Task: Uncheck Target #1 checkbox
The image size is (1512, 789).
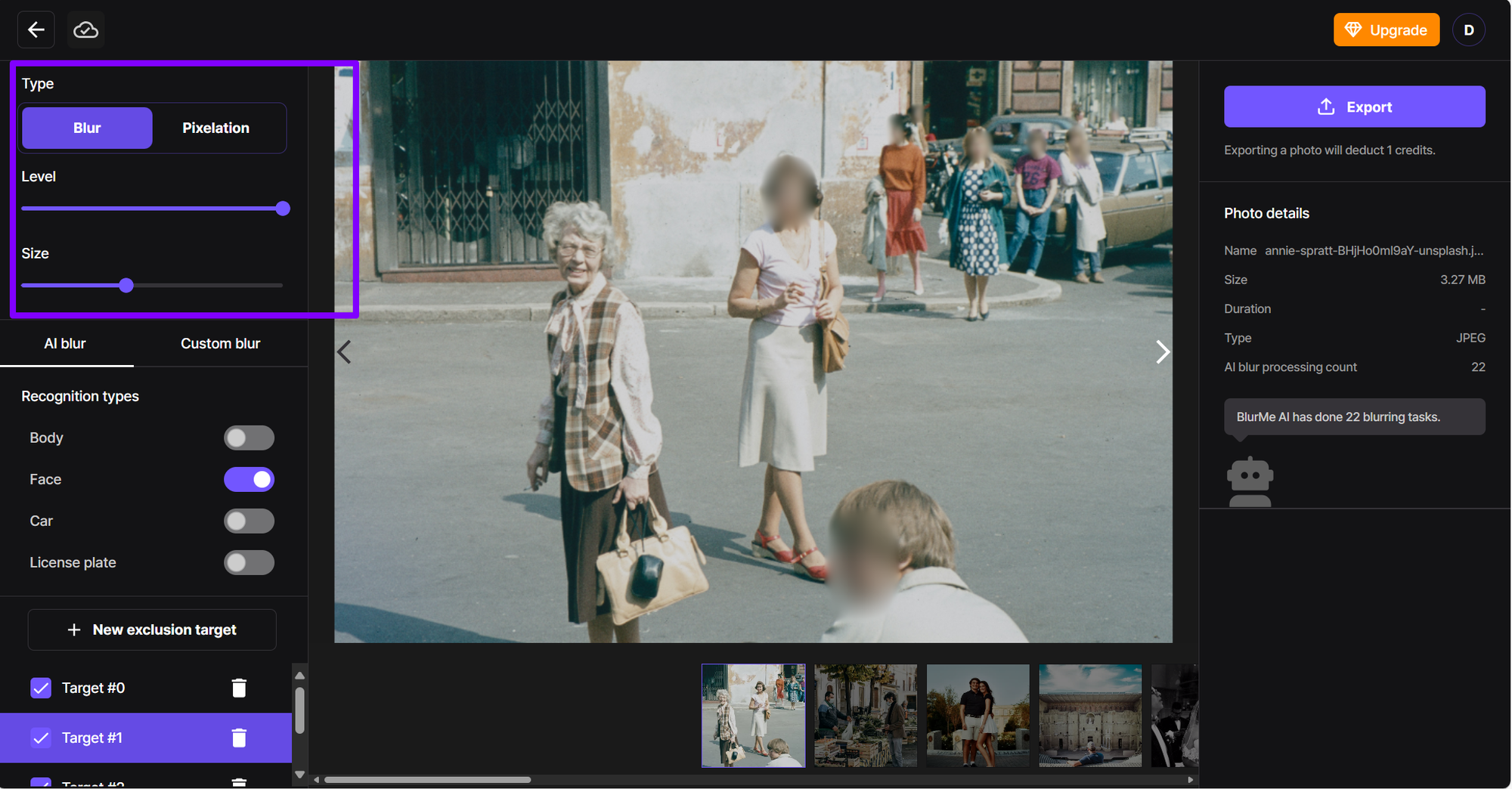Action: (x=41, y=738)
